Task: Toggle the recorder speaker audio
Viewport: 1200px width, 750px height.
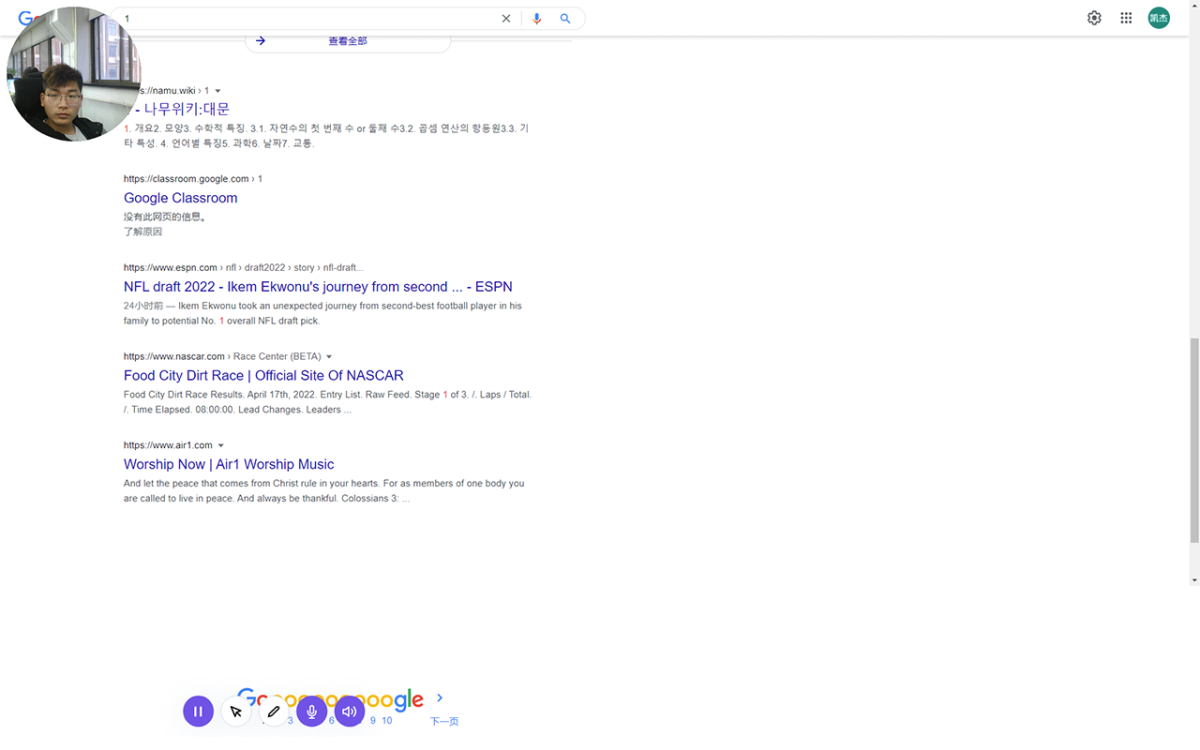Action: pos(349,711)
